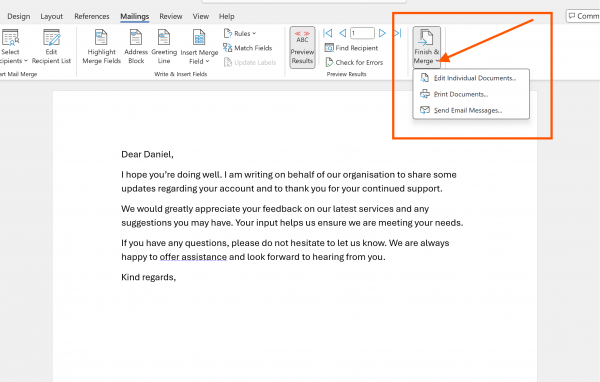600x382 pixels.
Task: Insert a Greeting Line
Action: 164,46
